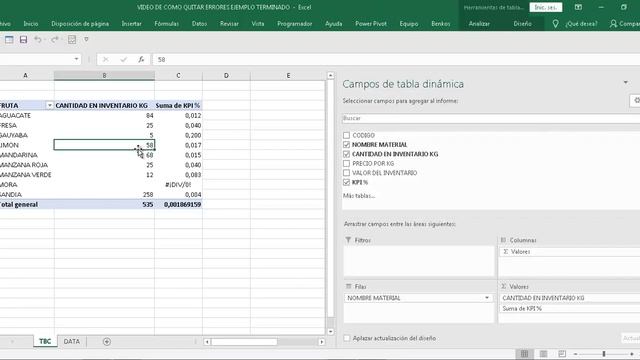
Task: Open the Inicio ribbon tab
Action: (x=31, y=24)
